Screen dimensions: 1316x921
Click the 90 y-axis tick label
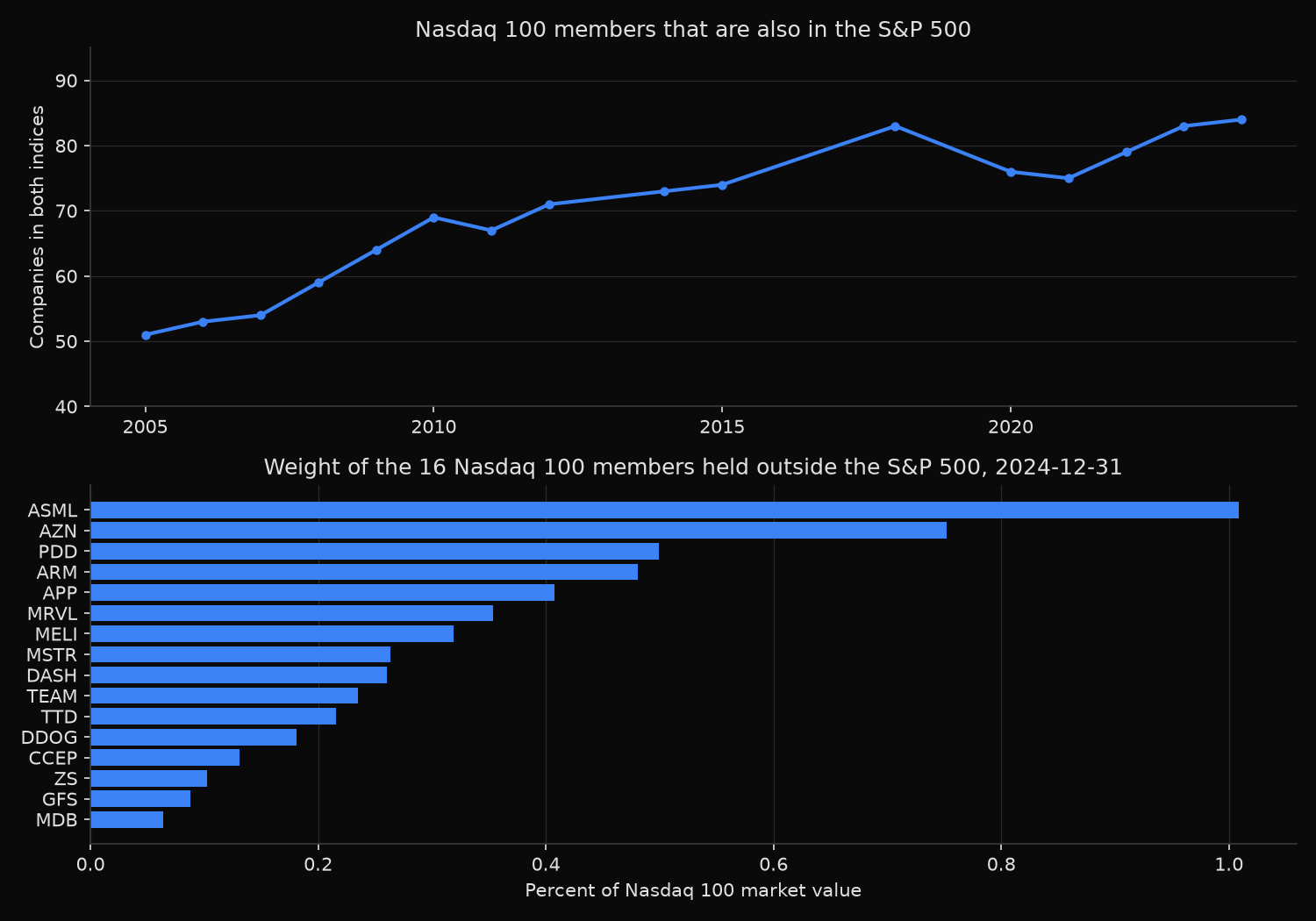[67, 81]
